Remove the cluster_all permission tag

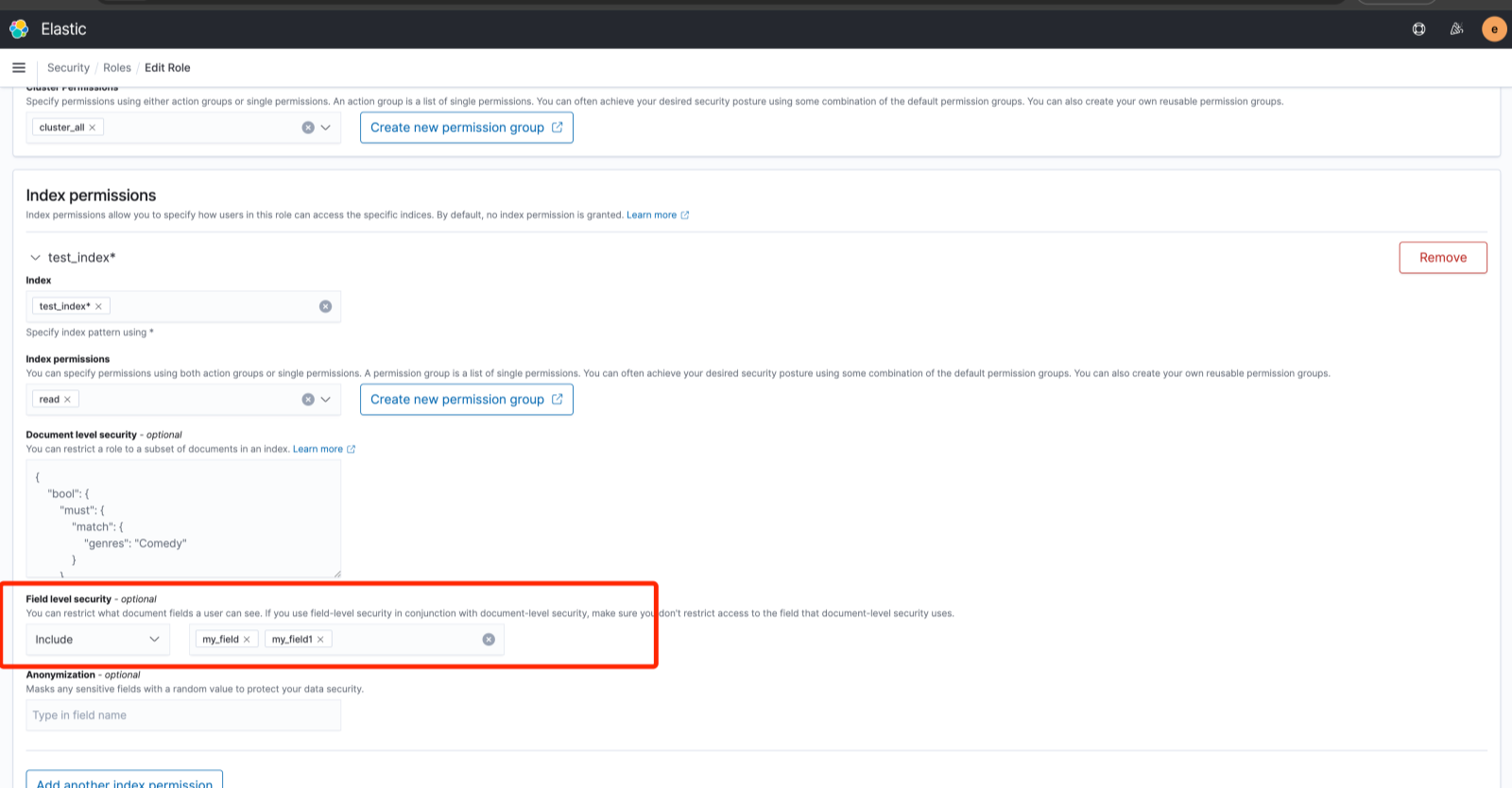pos(93,128)
